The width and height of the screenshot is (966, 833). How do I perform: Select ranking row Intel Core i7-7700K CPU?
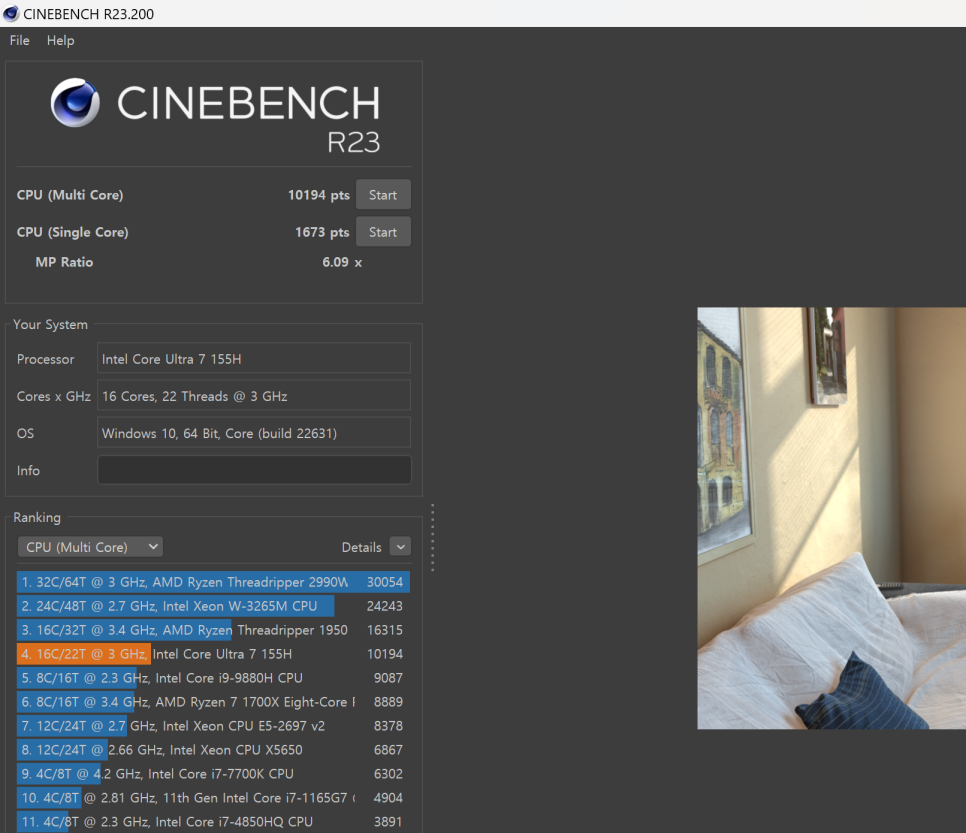[213, 774]
